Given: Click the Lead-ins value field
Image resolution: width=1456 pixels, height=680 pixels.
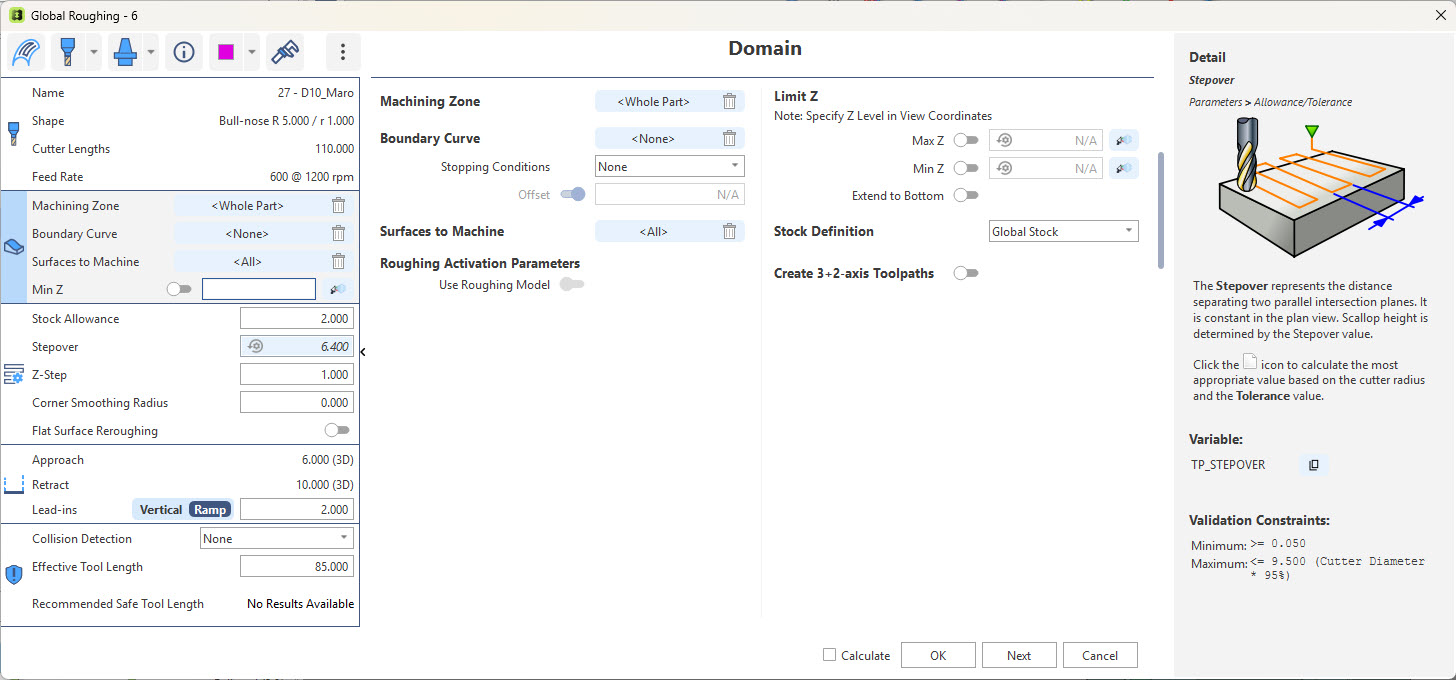Looking at the screenshot, I should 297,510.
